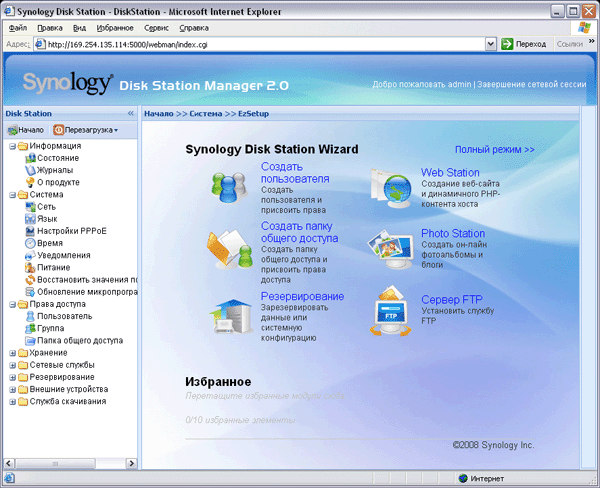Viewport: 600px width, 488px height.
Task: Click the Резервирование wizard link
Action: 302,297
